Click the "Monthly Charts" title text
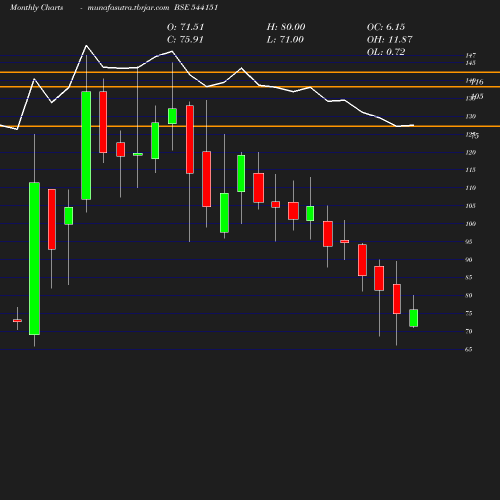Image resolution: width=500 pixels, height=500 pixels. click(37, 8)
